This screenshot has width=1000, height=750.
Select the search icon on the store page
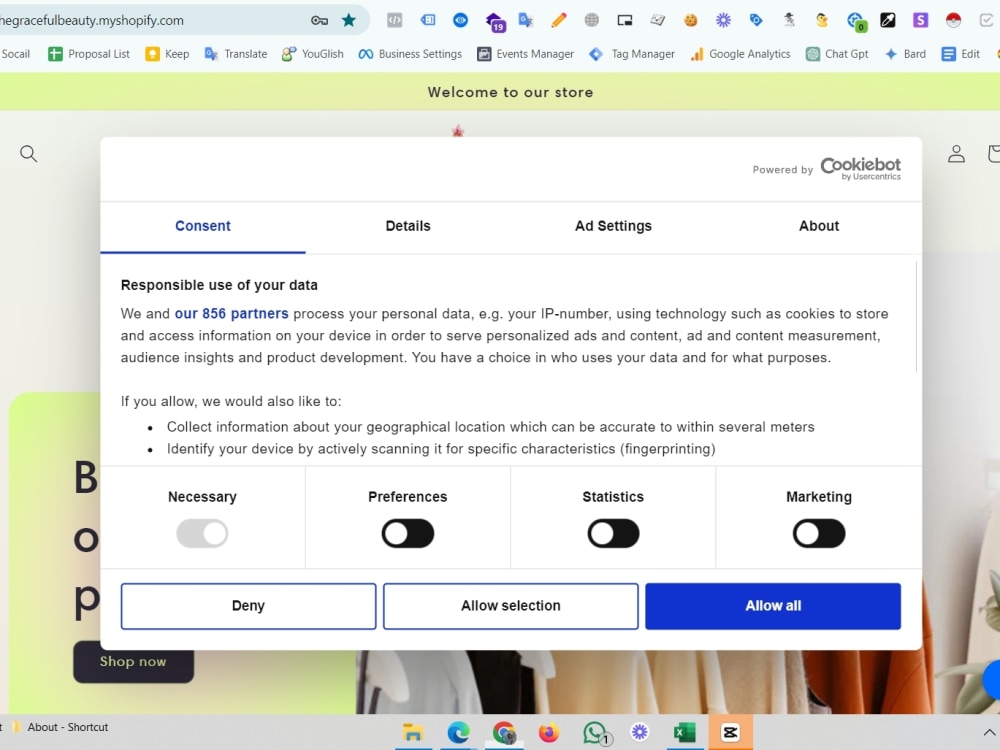[28, 153]
